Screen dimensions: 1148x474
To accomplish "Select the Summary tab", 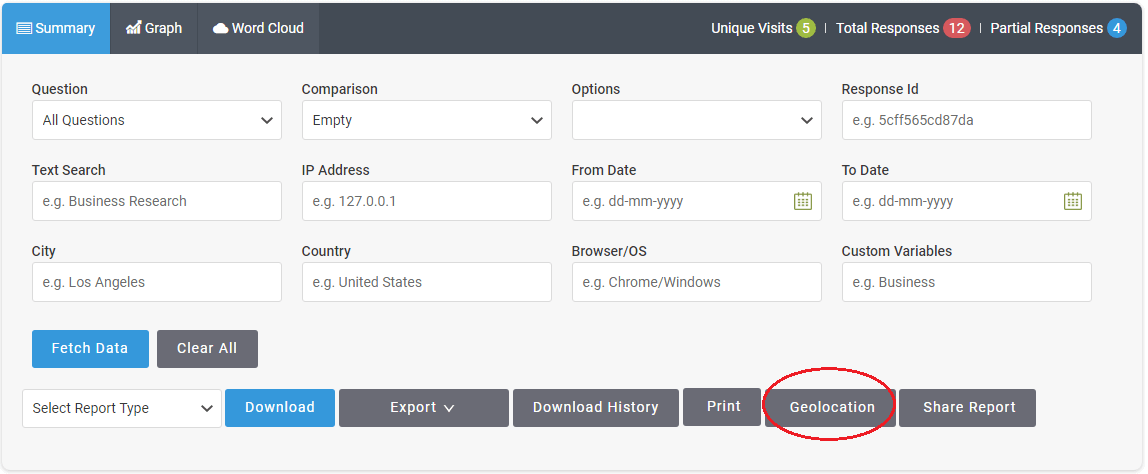I will click(x=56, y=29).
